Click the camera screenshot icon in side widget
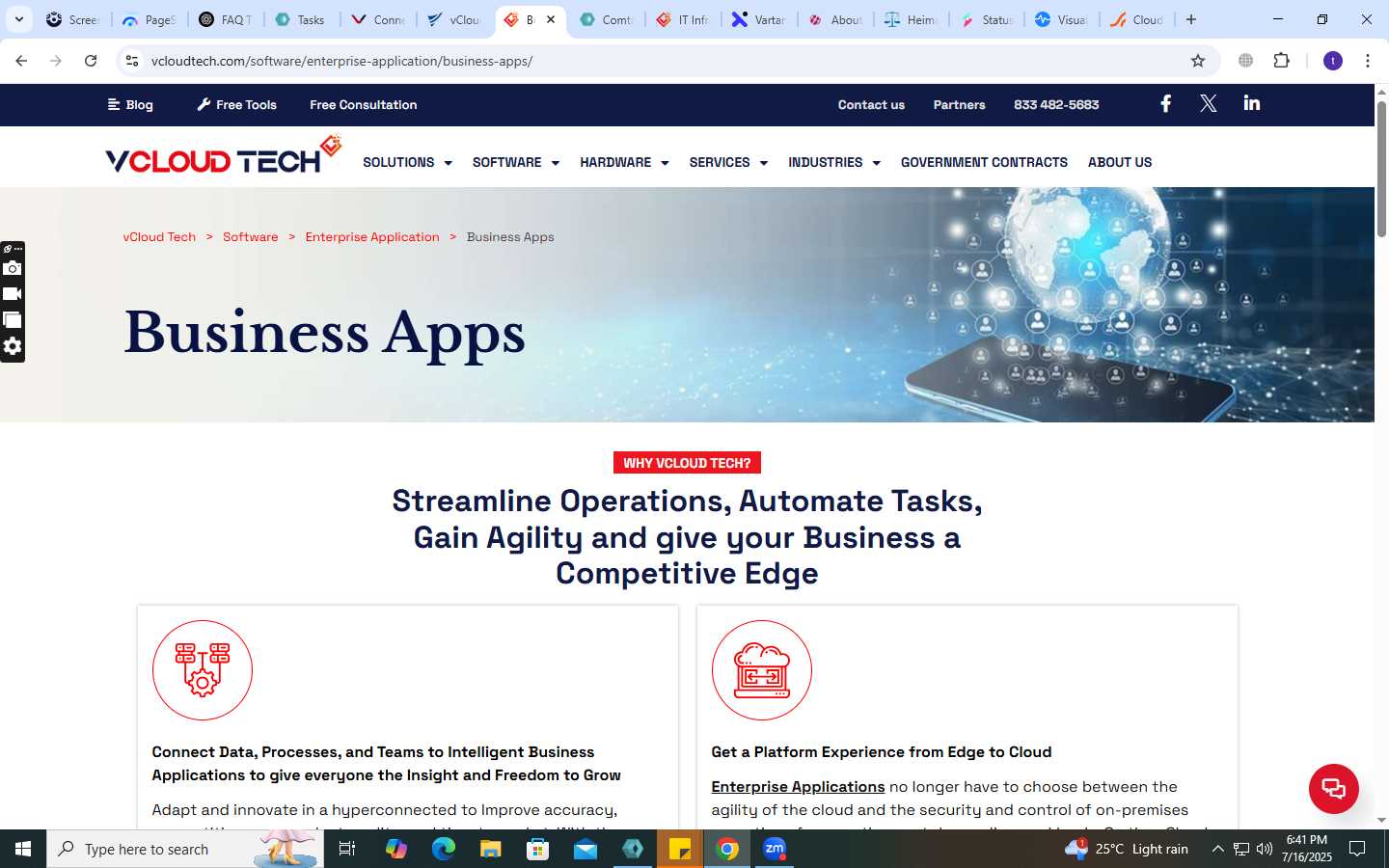The width and height of the screenshot is (1389, 868). (x=13, y=268)
